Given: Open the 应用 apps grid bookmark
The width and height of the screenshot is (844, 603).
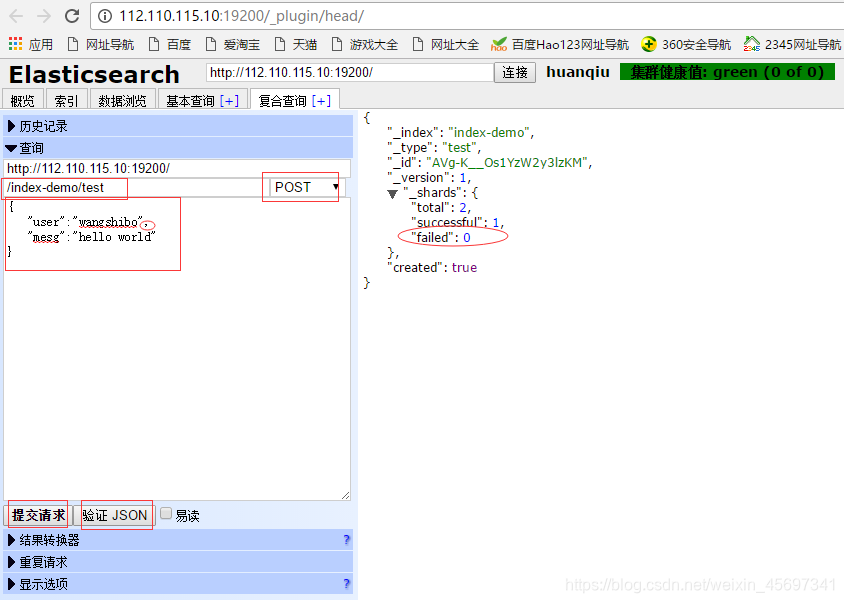Looking at the screenshot, I should [31, 44].
